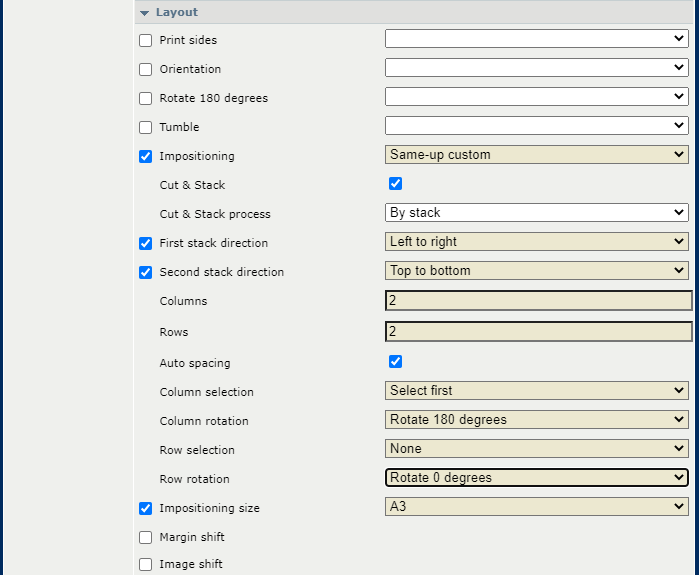Open the Print sides dropdown
This screenshot has width=699, height=575.
point(536,39)
